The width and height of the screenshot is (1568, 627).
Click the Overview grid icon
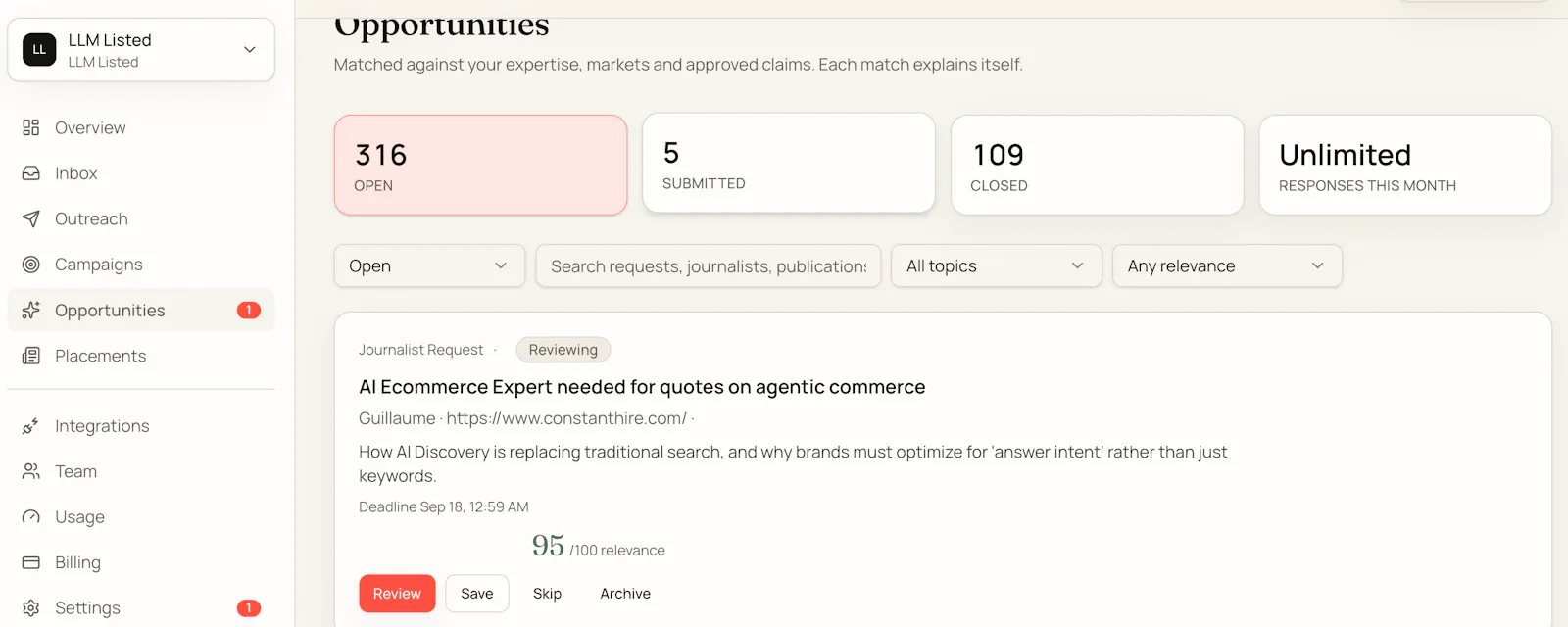(x=31, y=127)
